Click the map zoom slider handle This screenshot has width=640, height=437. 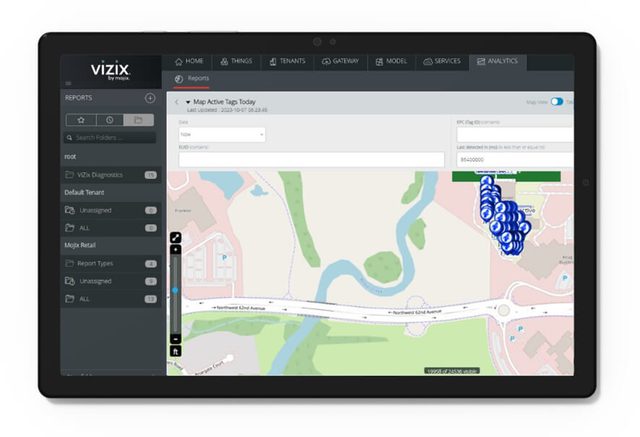tap(175, 290)
